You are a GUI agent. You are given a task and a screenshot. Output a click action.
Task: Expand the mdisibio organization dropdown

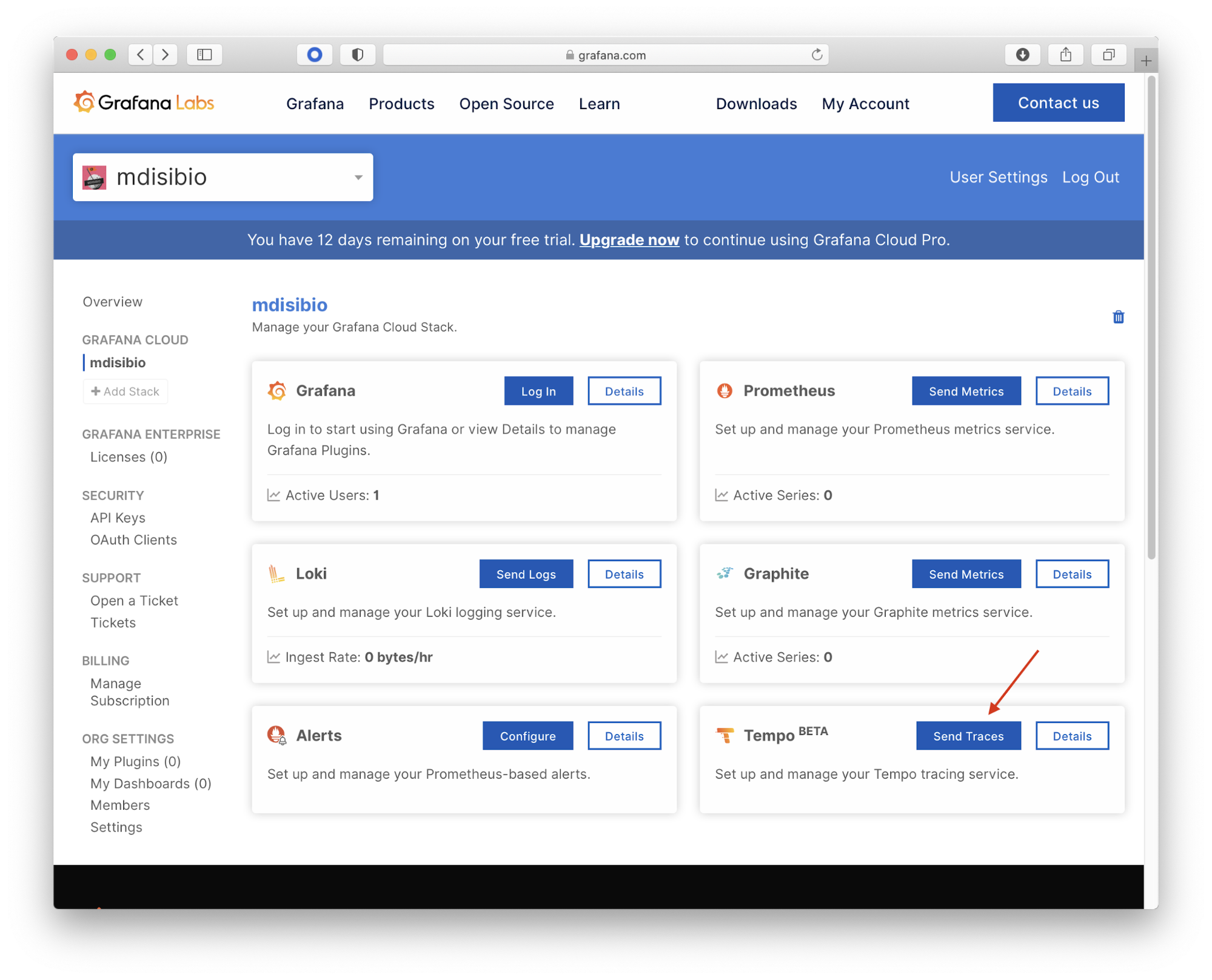pos(223,177)
